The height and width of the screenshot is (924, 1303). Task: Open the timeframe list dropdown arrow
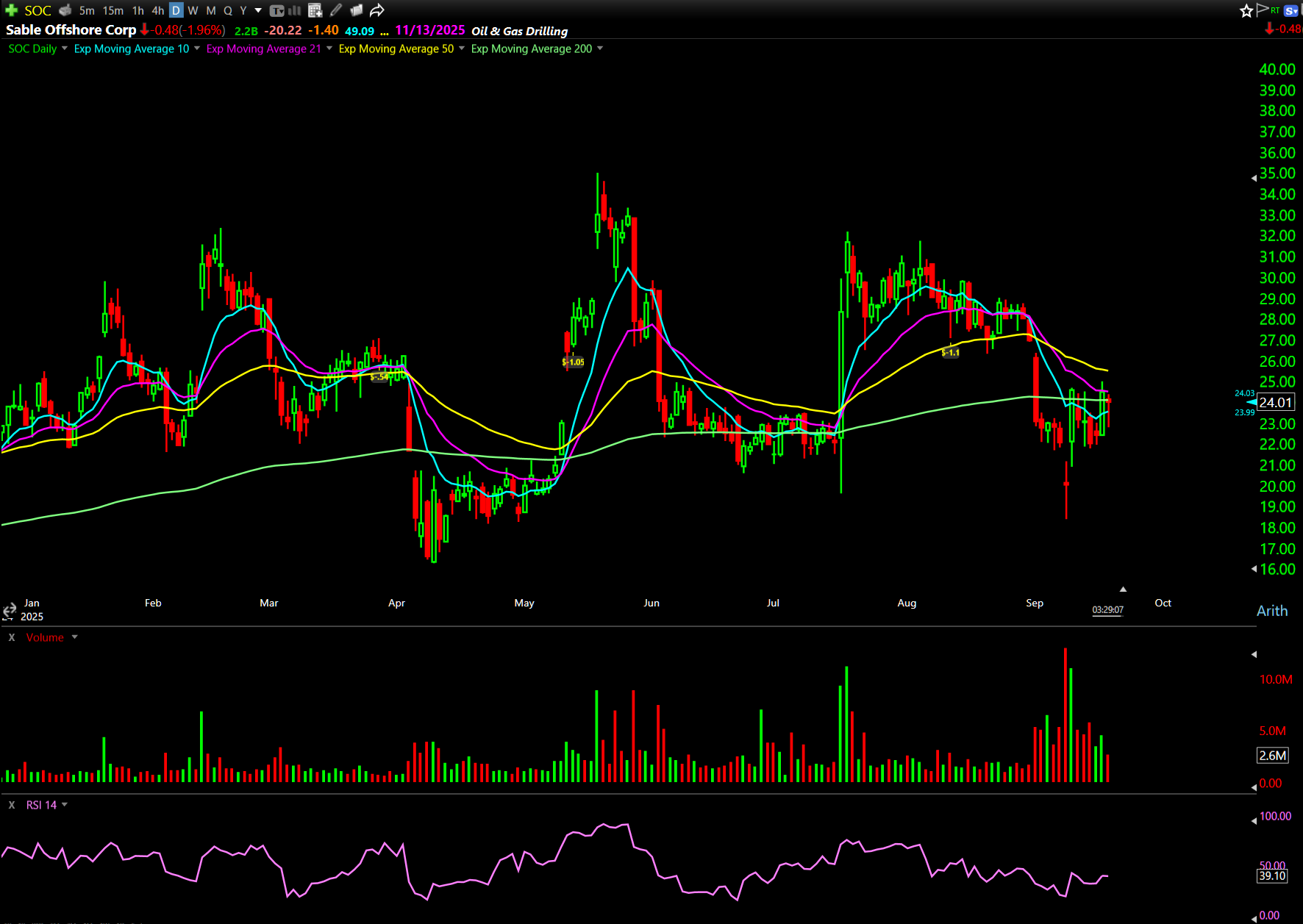click(258, 10)
